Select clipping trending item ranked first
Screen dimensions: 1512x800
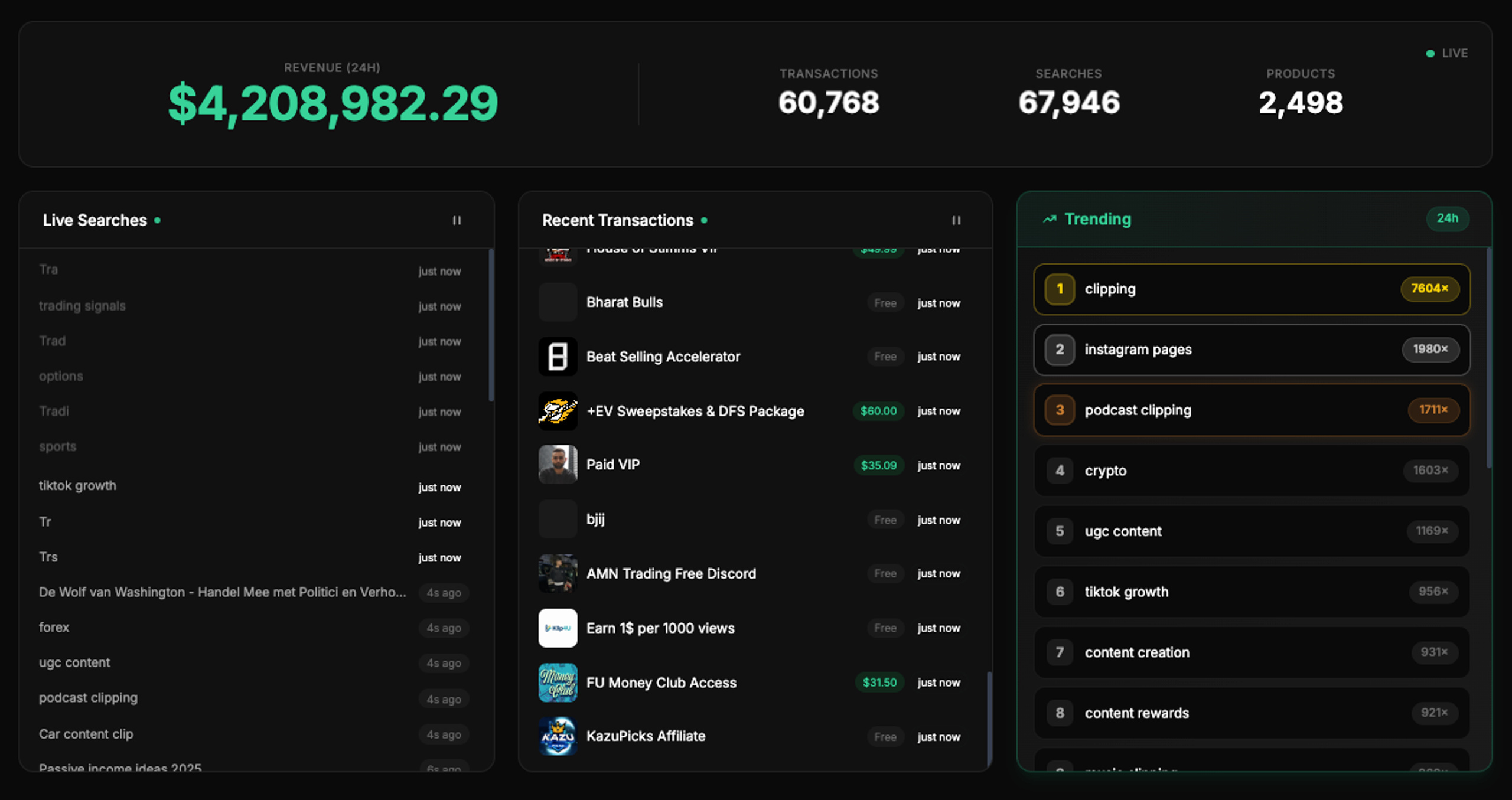pos(1252,289)
